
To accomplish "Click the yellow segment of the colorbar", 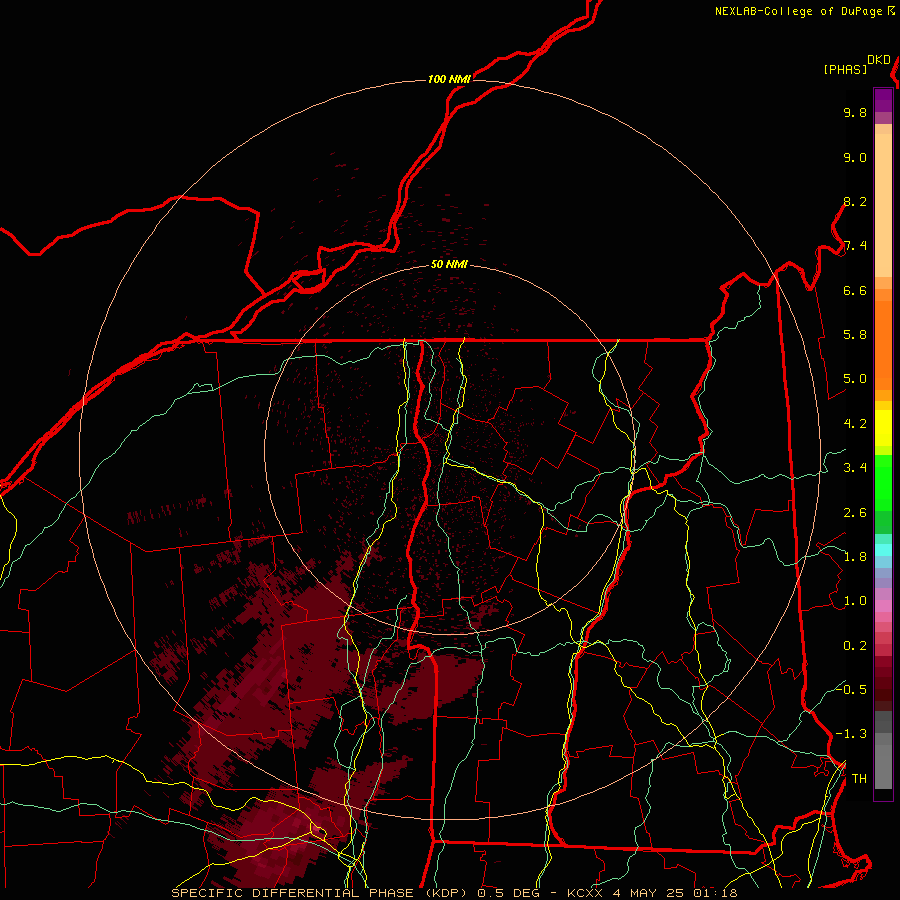I will (x=883, y=428).
